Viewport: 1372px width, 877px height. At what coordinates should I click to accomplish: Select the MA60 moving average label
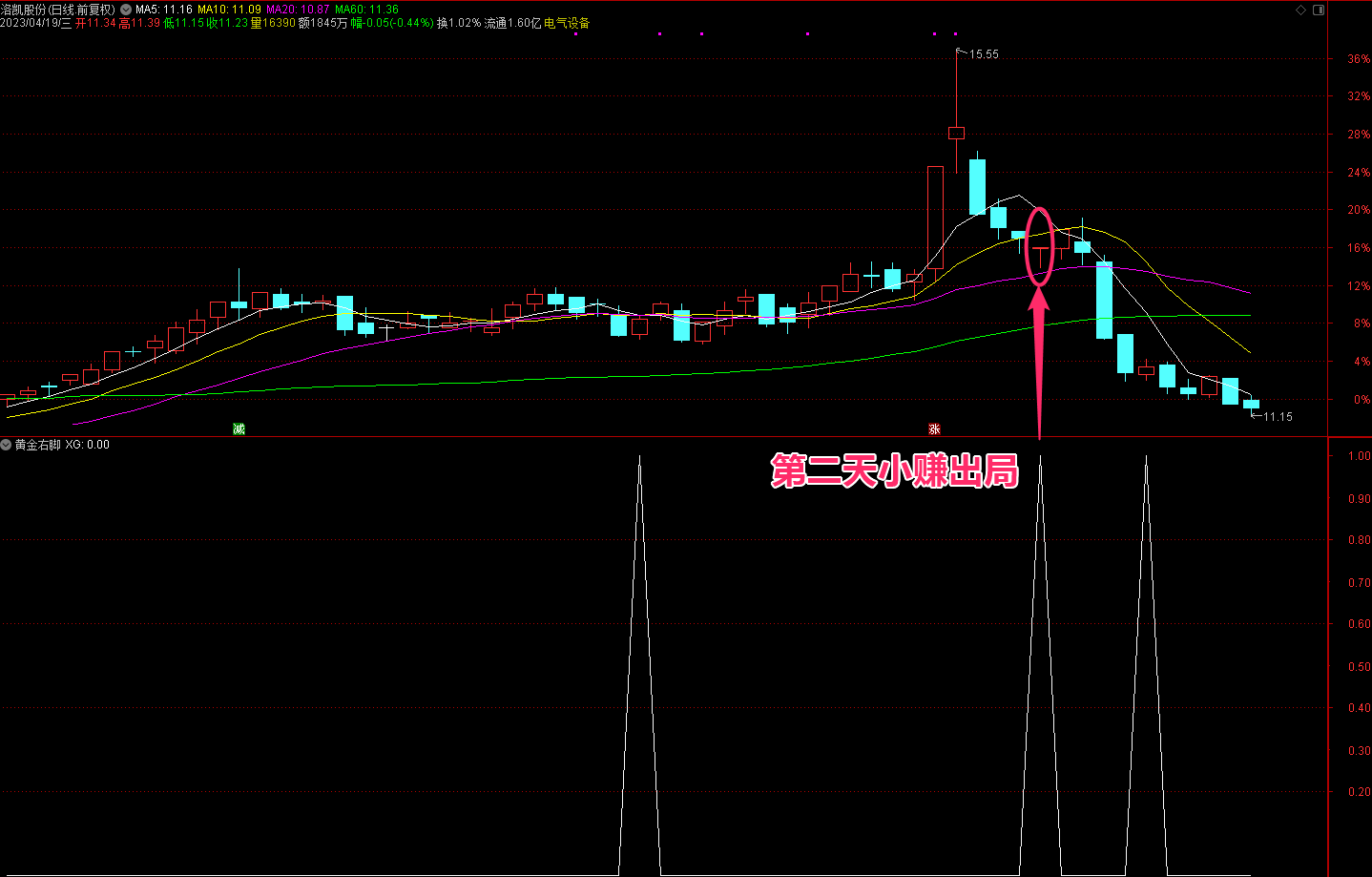click(366, 10)
